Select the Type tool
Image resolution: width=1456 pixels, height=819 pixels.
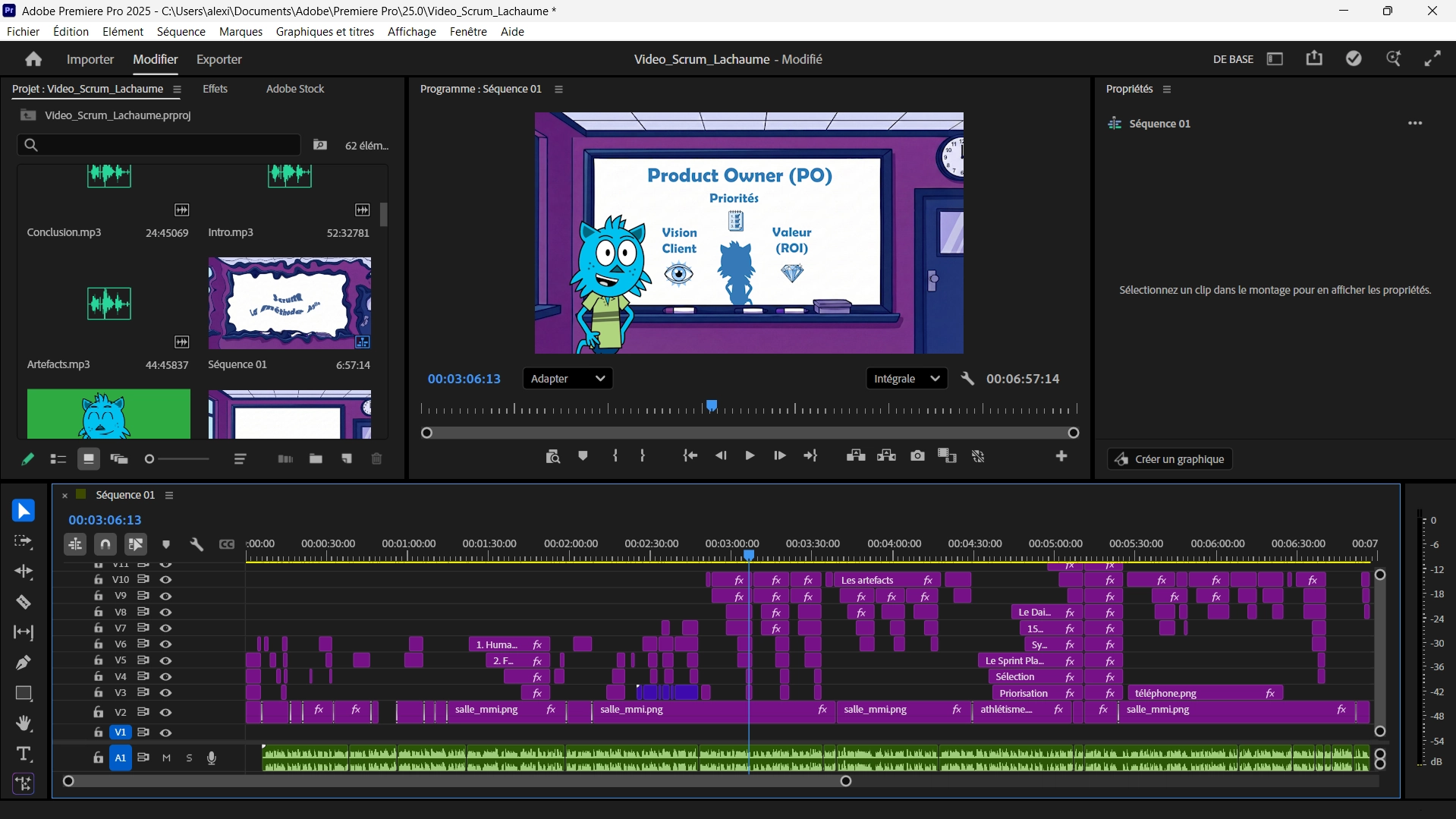click(24, 754)
